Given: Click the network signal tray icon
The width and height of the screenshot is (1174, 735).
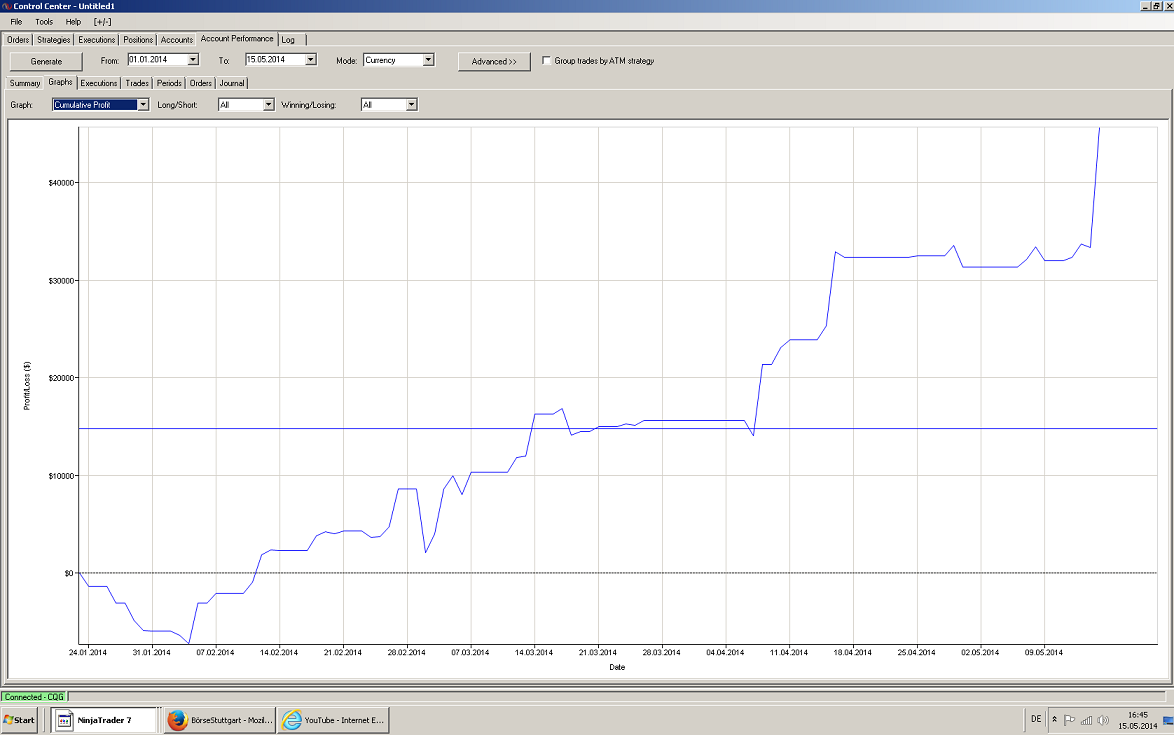Looking at the screenshot, I should (1086, 720).
